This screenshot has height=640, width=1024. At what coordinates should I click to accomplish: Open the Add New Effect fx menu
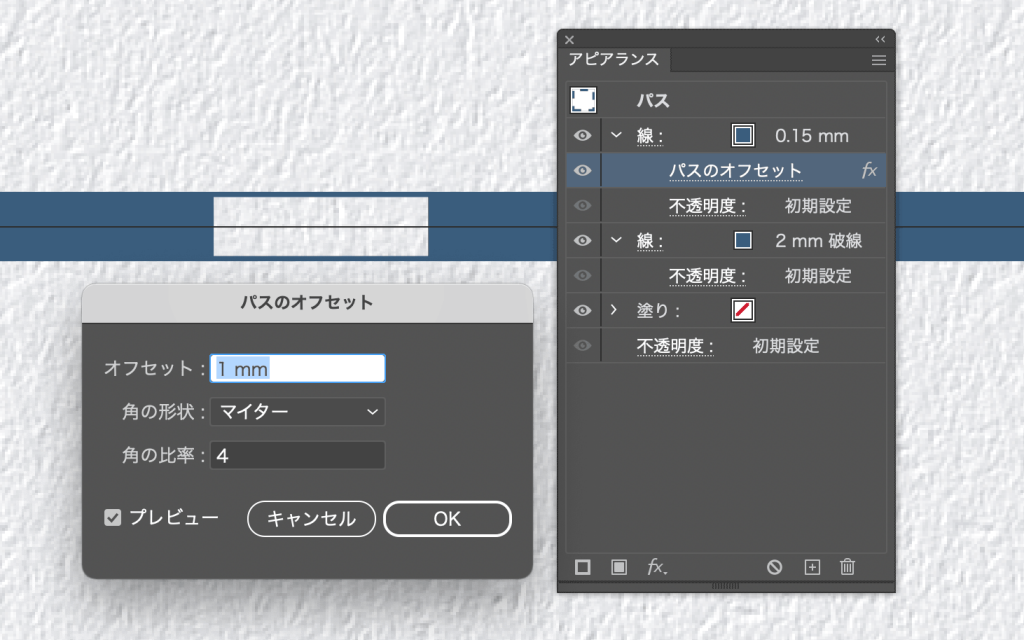point(656,567)
